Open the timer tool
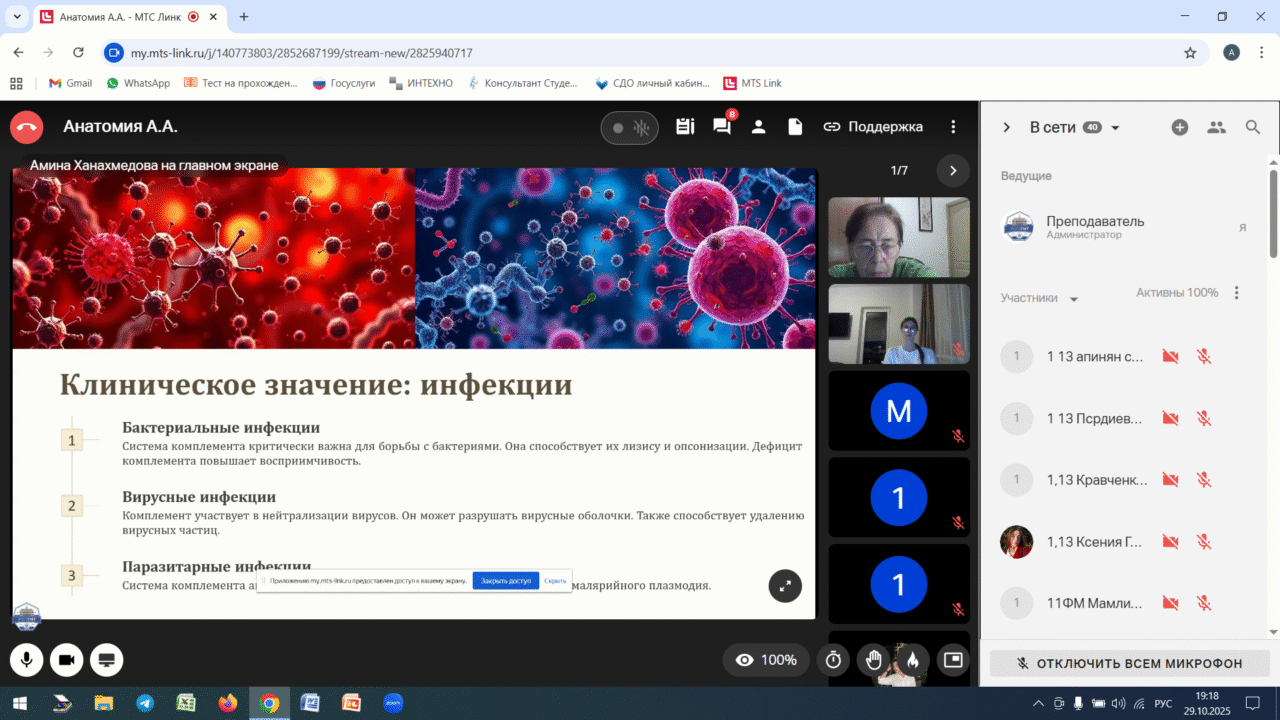The height and width of the screenshot is (720, 1280). (833, 660)
